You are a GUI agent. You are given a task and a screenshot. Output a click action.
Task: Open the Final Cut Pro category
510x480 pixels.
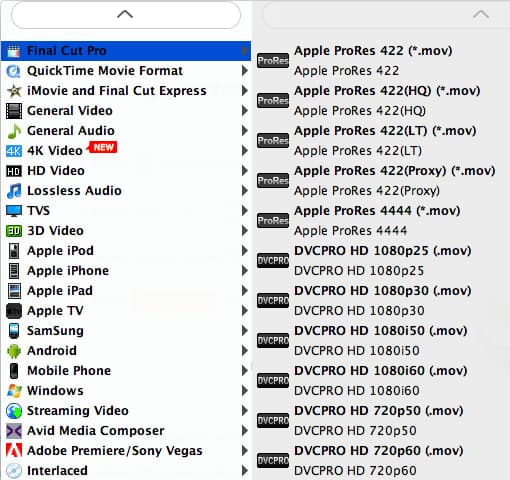click(126, 51)
